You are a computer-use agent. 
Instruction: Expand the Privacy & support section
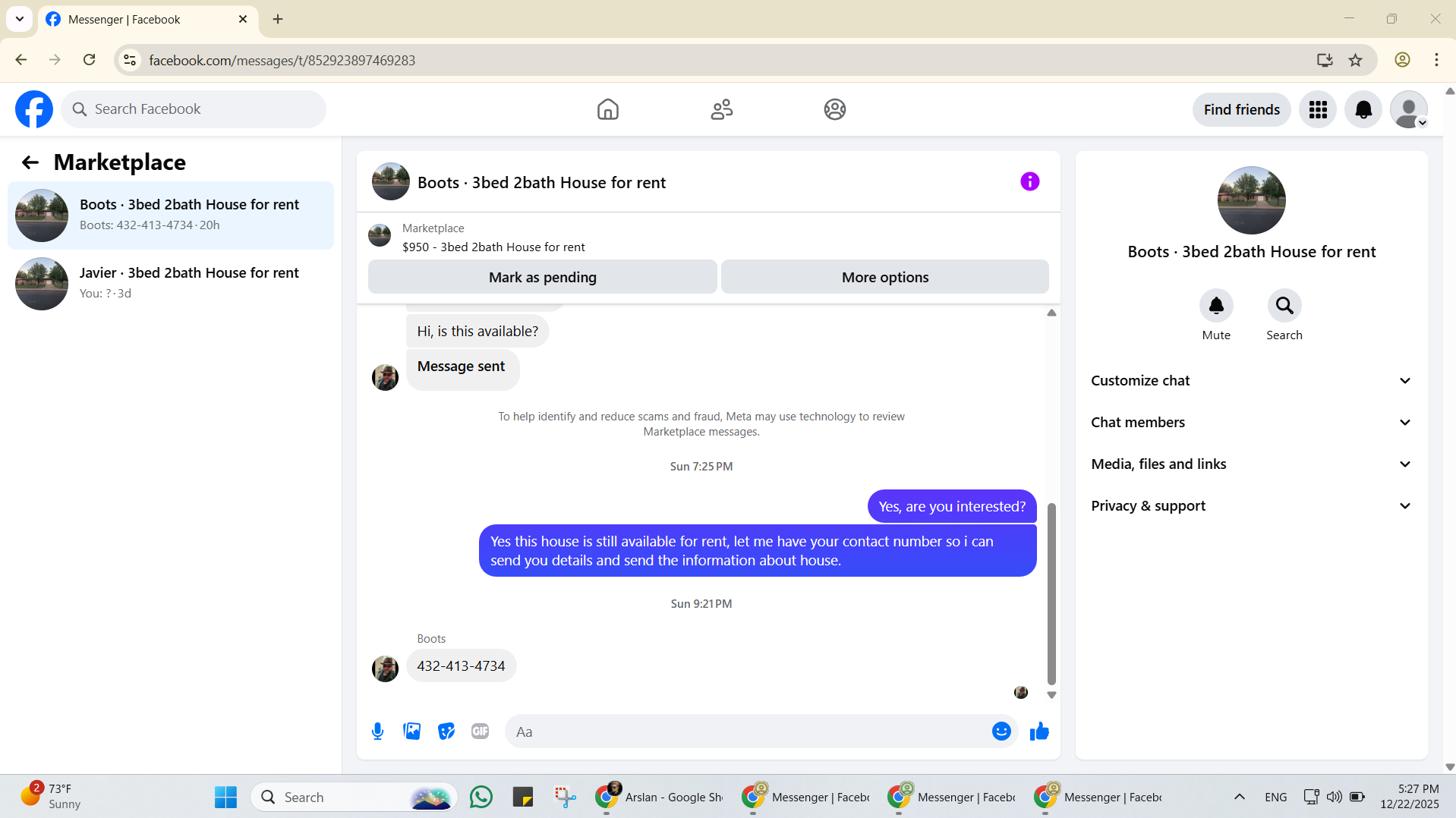click(x=1251, y=506)
